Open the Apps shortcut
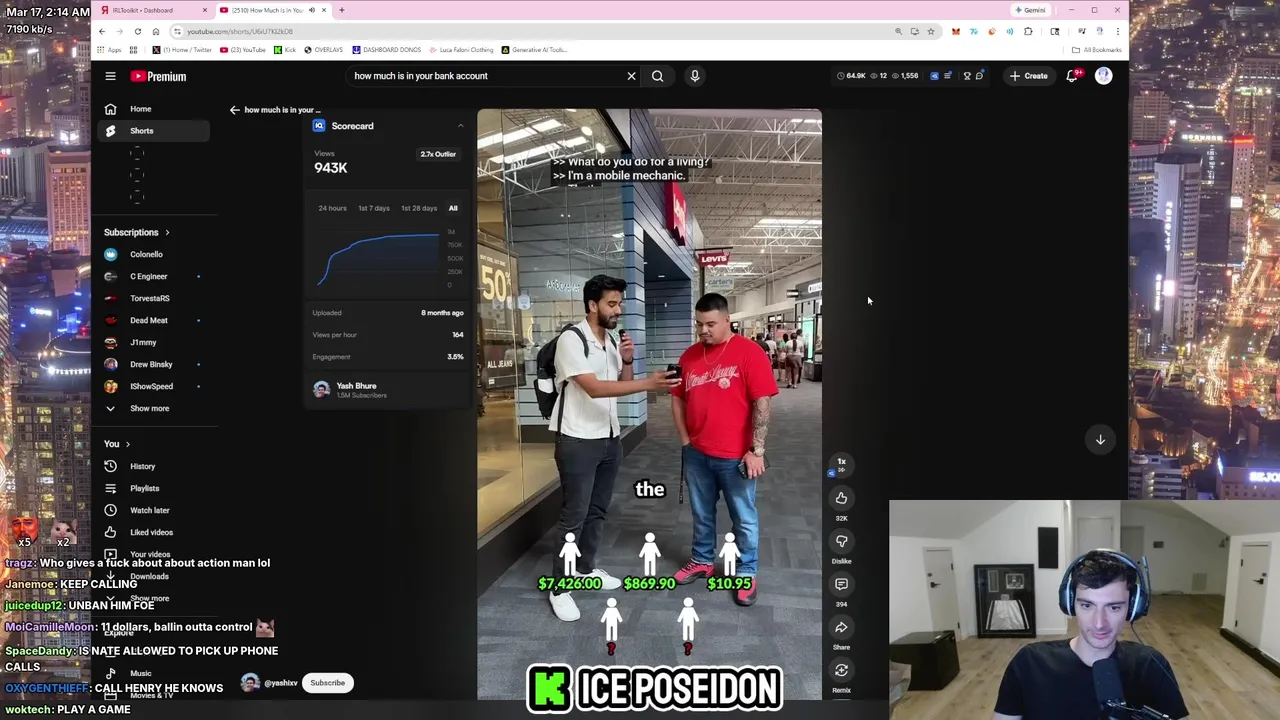The image size is (1280, 720). [110, 50]
